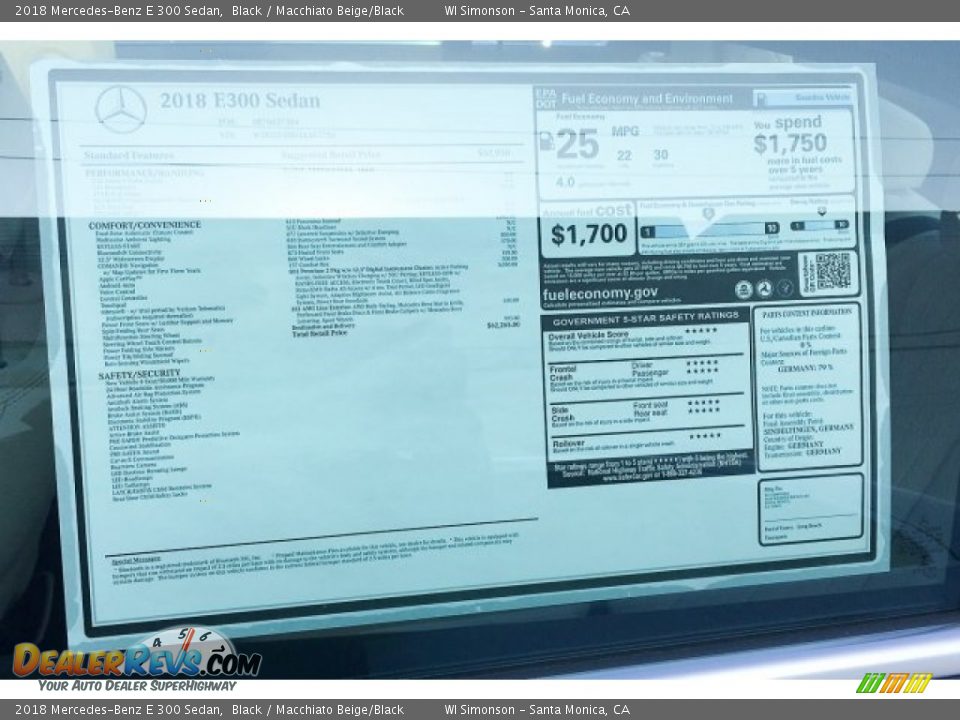This screenshot has width=960, height=720.
Task: Click the top caption 2018 Mercedes-Benz E 300 Sedan
Action: (118, 10)
